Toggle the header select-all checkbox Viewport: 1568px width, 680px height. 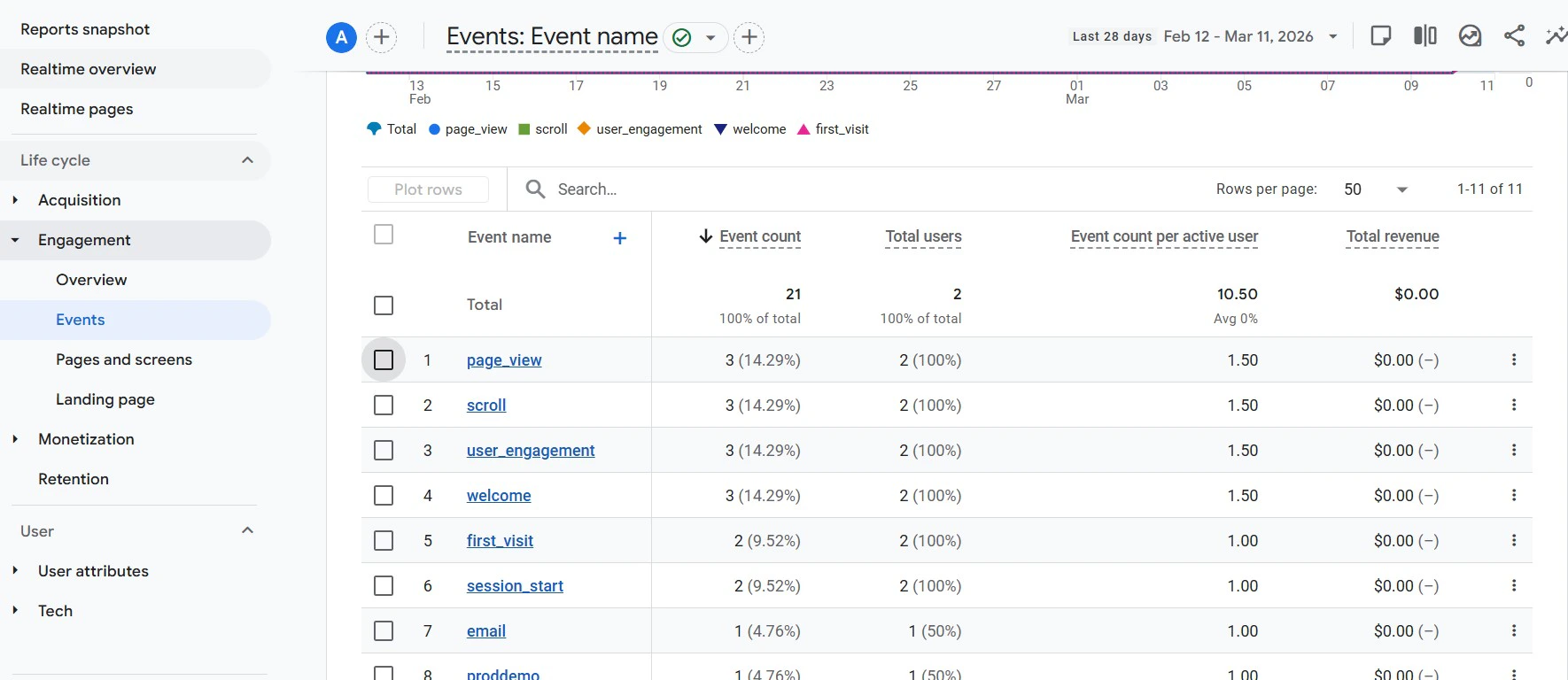coord(384,235)
